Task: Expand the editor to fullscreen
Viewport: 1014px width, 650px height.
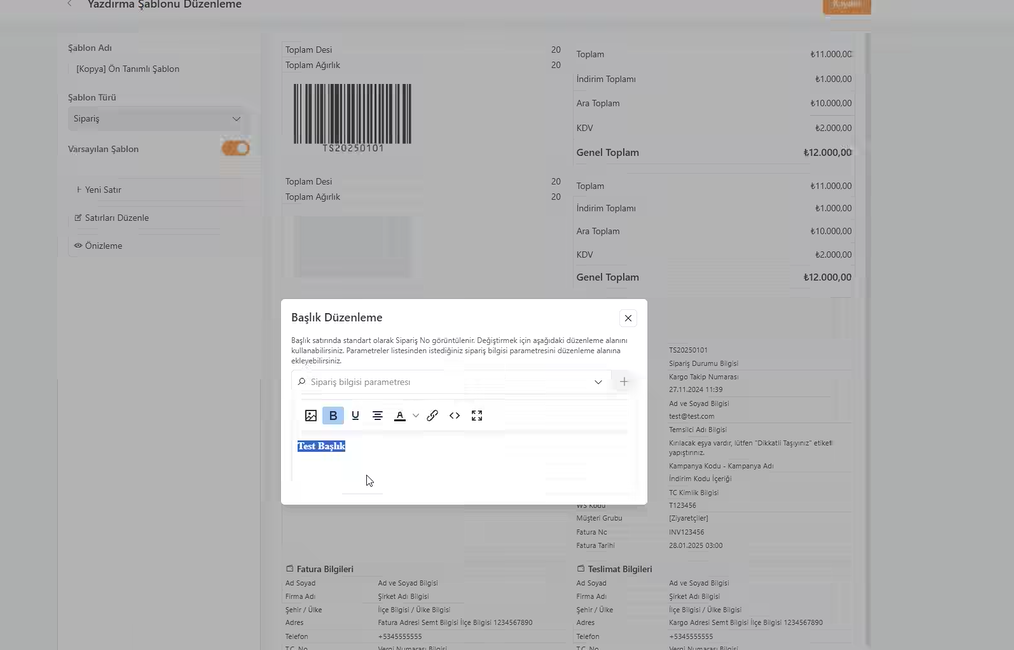Action: pos(477,415)
